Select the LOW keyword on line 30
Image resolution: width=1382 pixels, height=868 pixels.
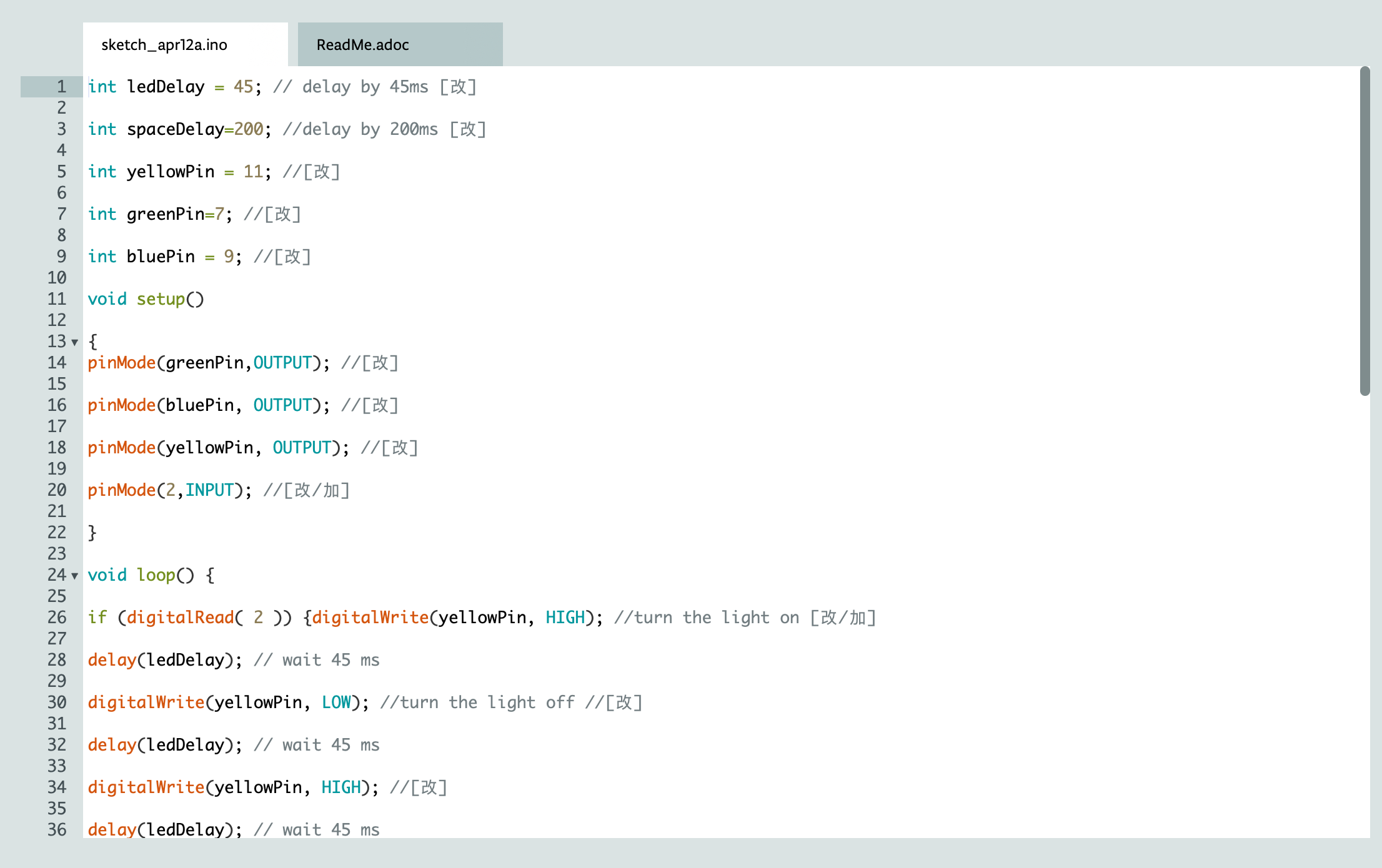tap(336, 702)
